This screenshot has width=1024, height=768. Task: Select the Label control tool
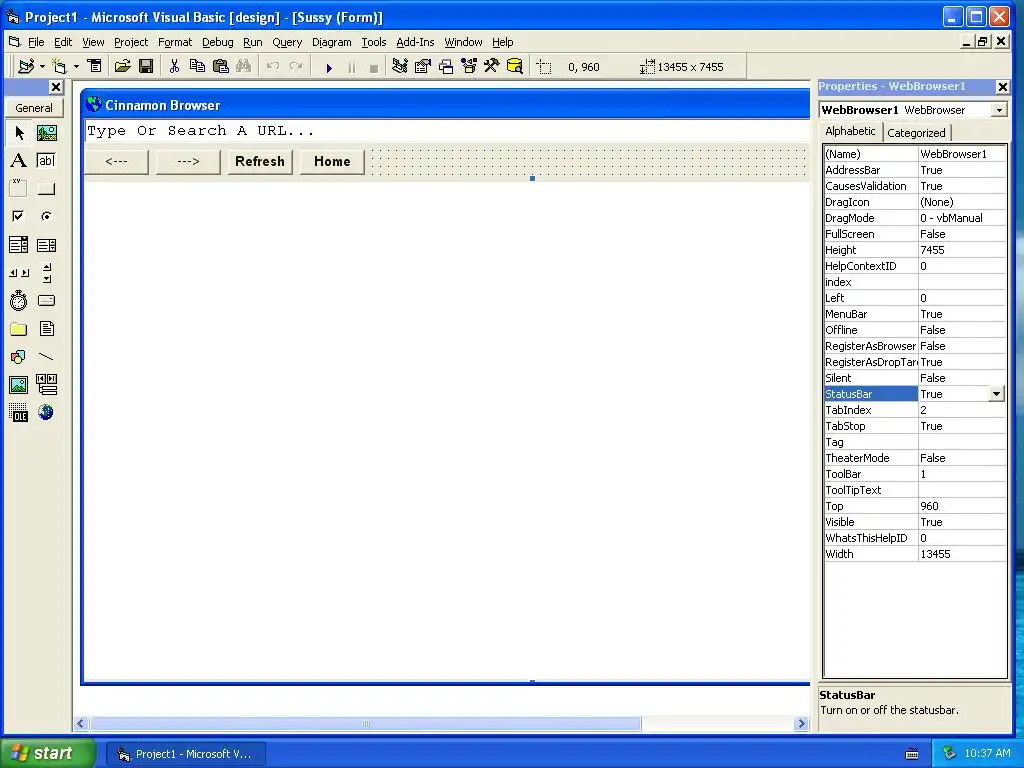pos(19,161)
